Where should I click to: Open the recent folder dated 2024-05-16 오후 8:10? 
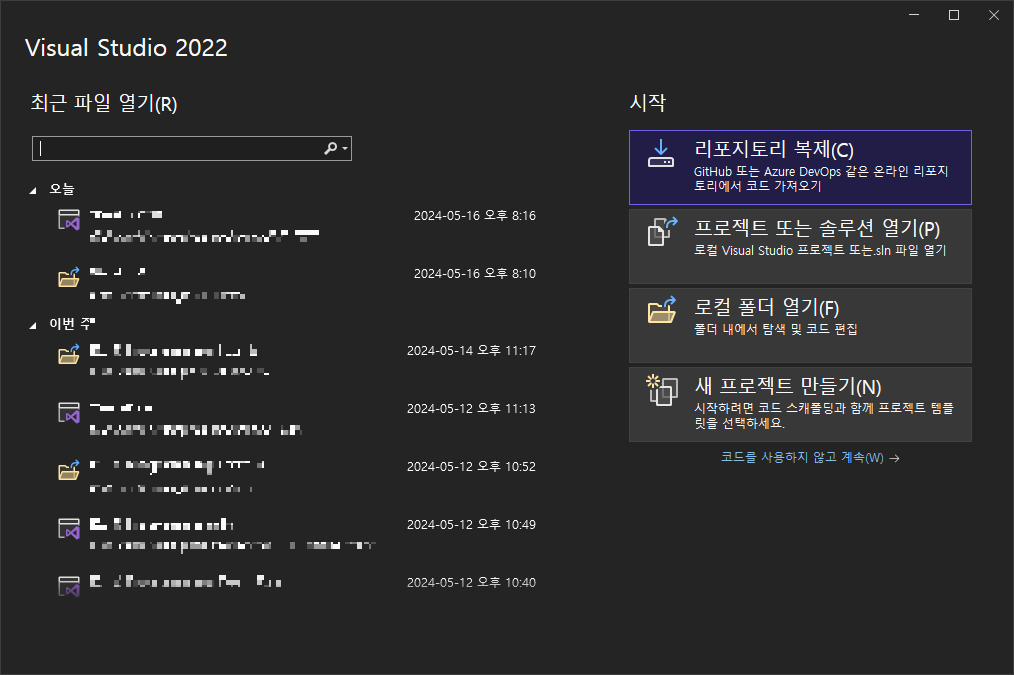pyautogui.click(x=297, y=283)
